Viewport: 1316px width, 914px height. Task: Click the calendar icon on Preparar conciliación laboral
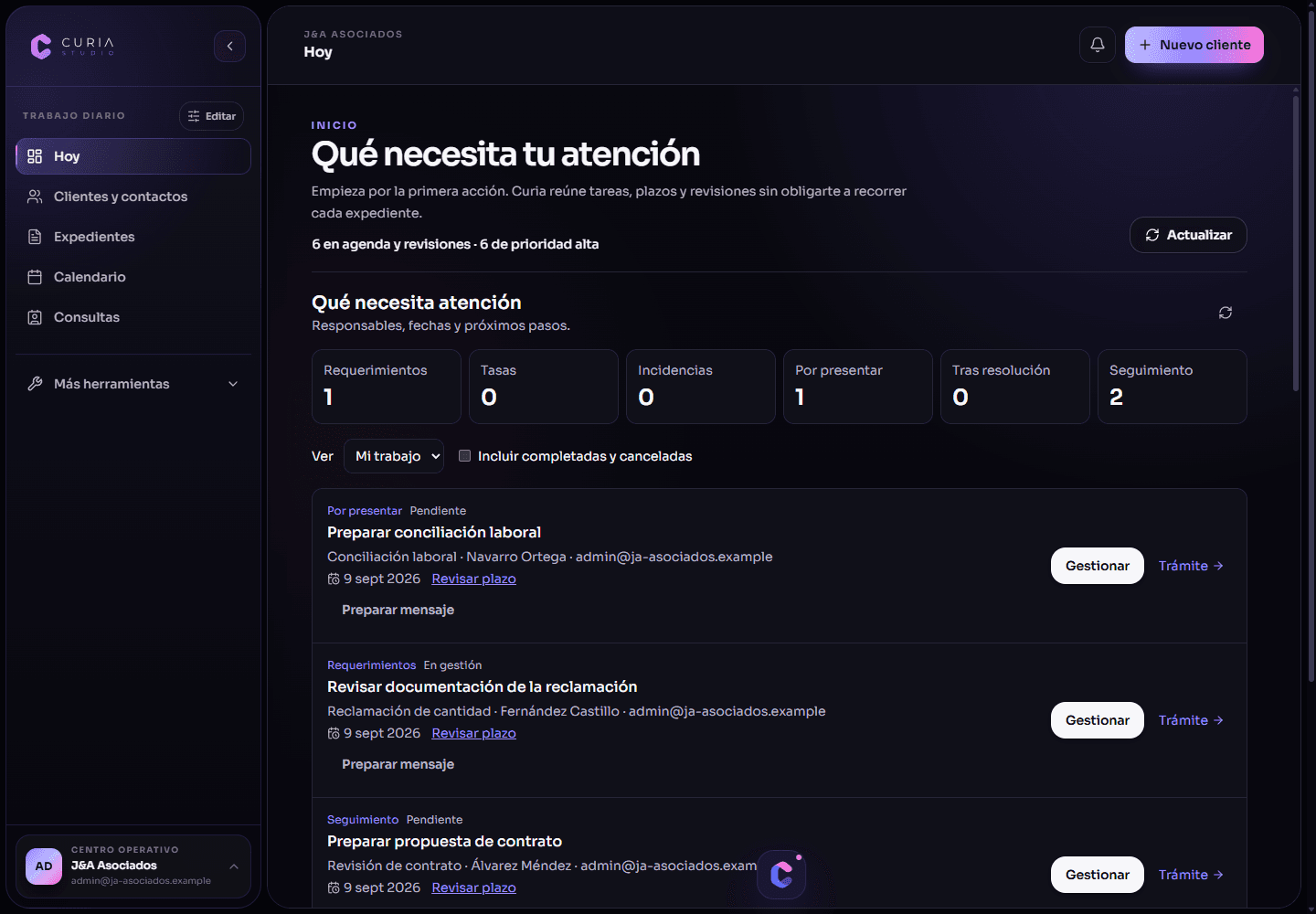coord(334,579)
